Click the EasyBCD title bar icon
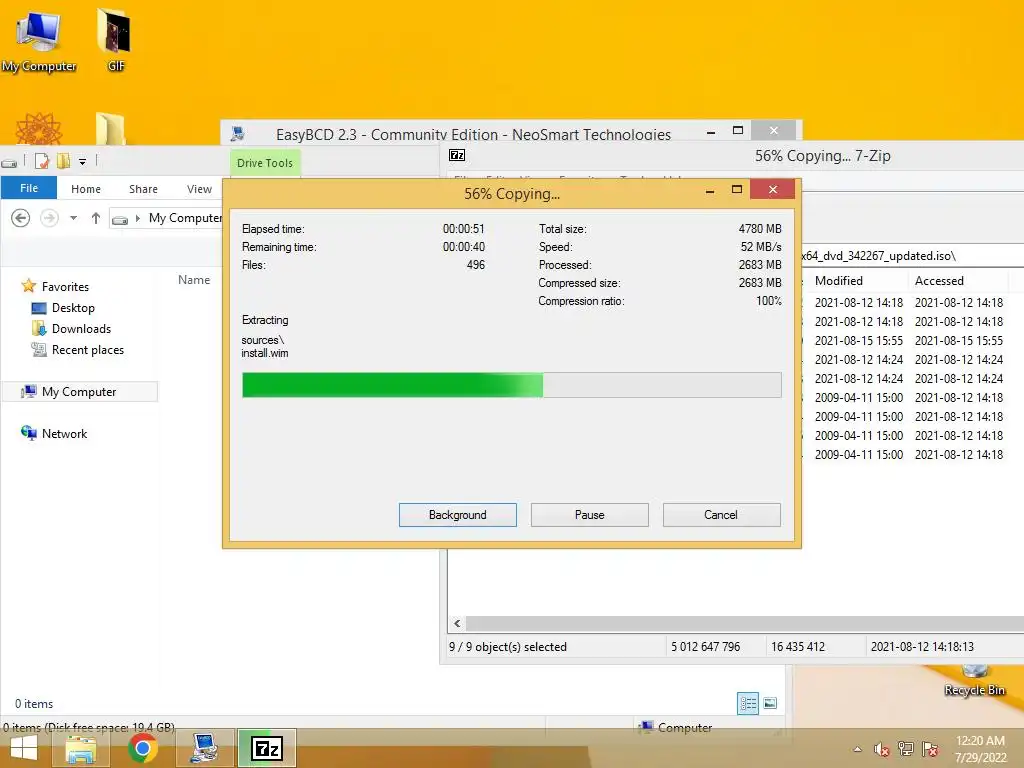 (238, 134)
